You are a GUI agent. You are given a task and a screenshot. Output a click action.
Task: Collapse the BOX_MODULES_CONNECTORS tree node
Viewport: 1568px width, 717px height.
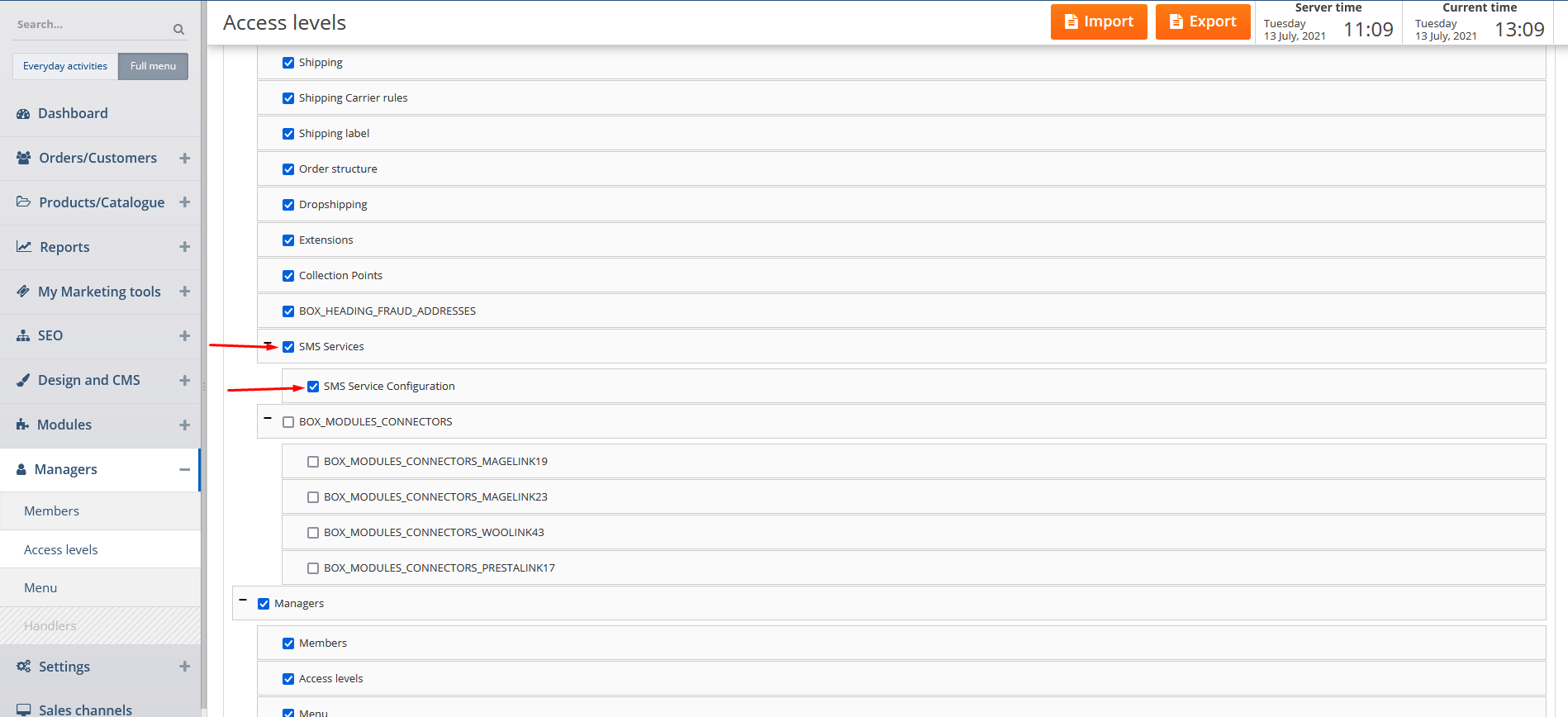[x=268, y=419]
